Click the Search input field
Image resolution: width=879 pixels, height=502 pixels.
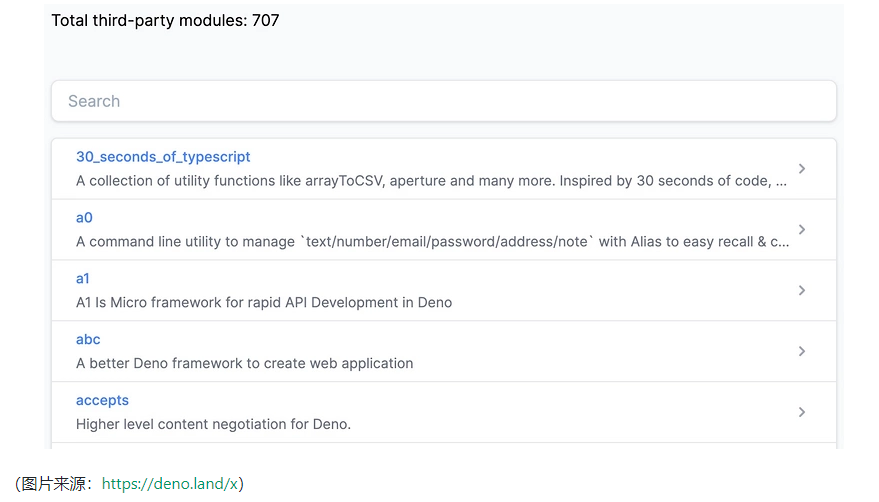pos(443,101)
